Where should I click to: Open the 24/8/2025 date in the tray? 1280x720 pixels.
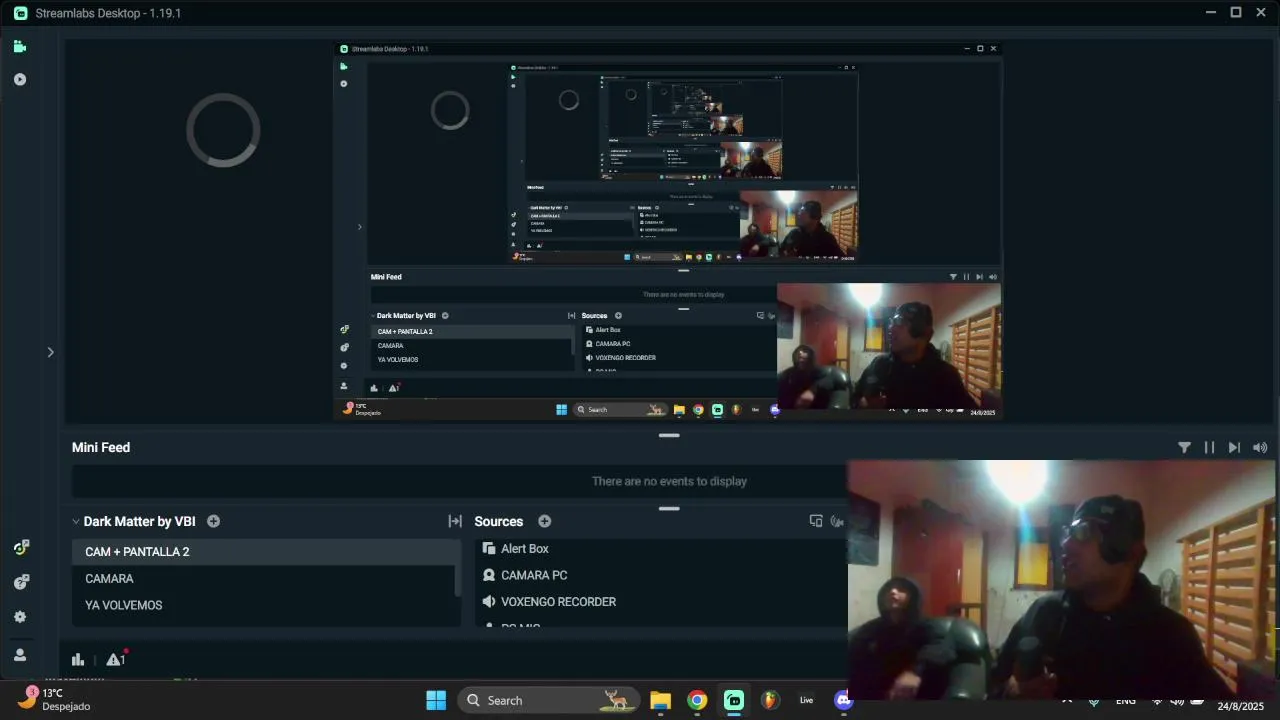tap(1241, 706)
